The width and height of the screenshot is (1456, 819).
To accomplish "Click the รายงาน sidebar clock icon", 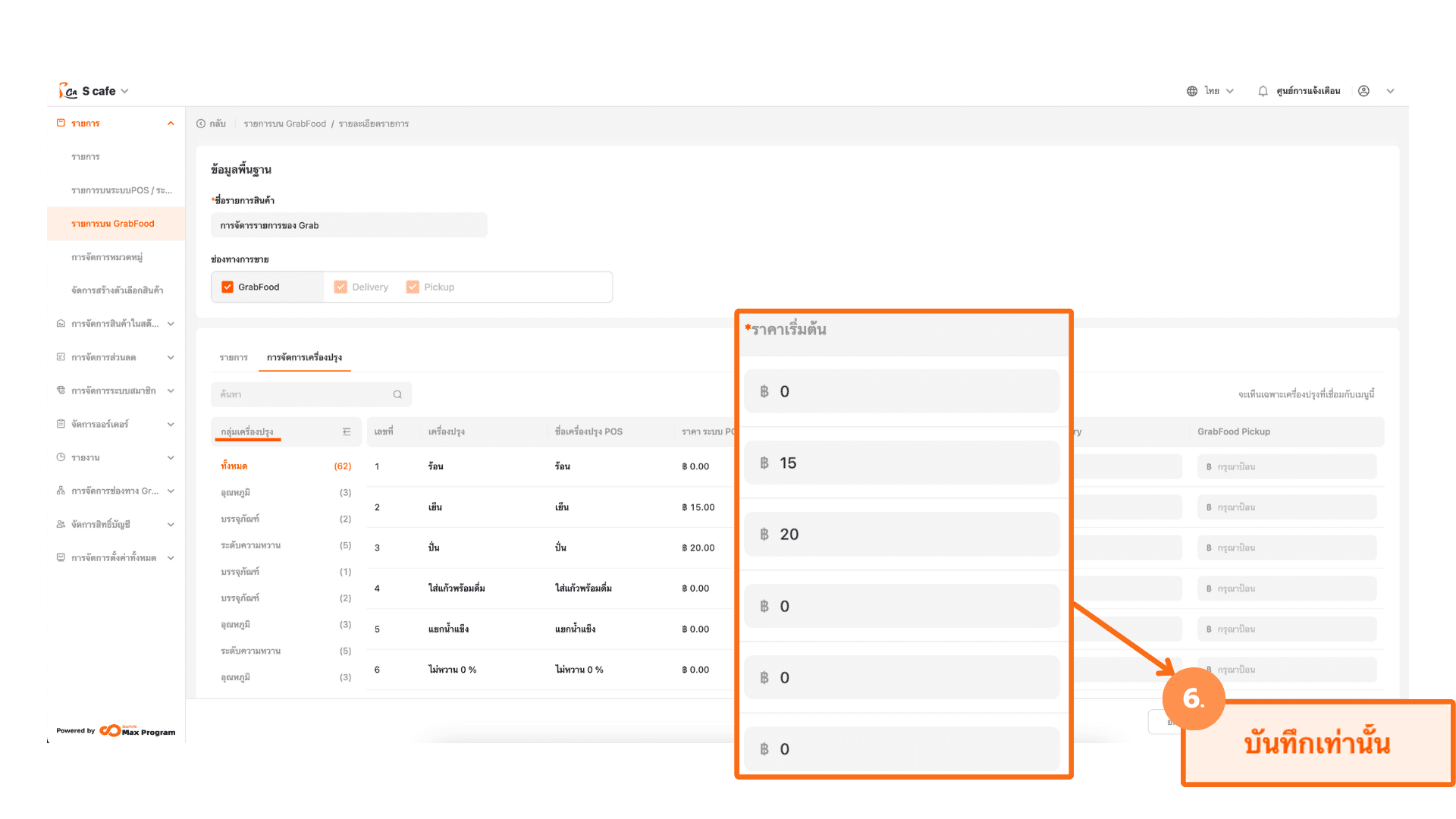I will pyautogui.click(x=61, y=457).
